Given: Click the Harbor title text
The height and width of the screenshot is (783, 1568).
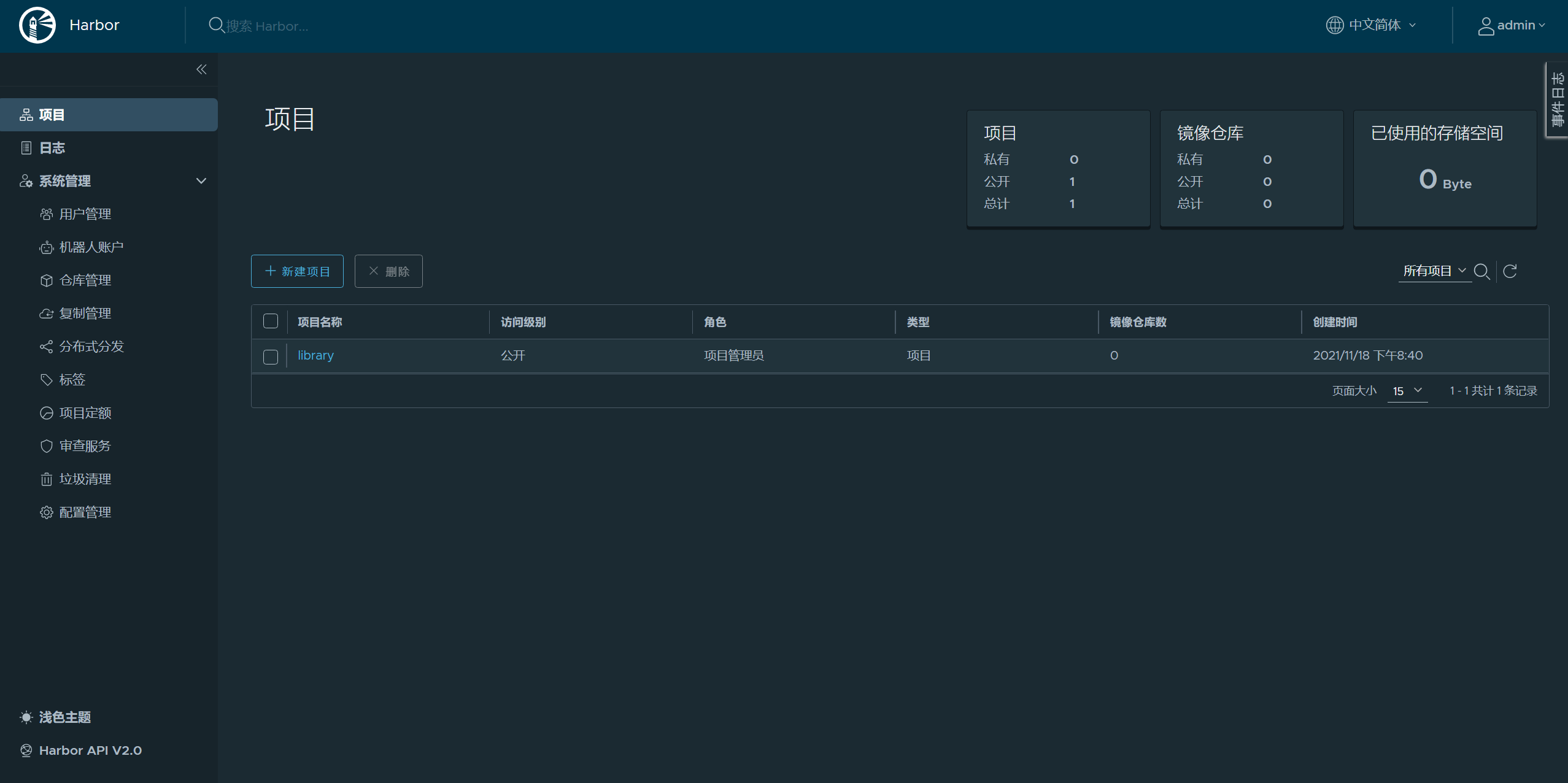Looking at the screenshot, I should tap(95, 25).
